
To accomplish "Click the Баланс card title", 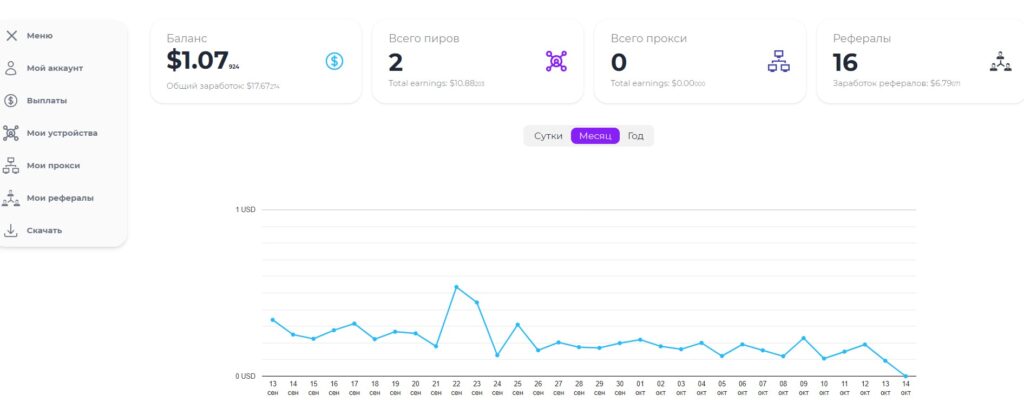I will point(187,39).
